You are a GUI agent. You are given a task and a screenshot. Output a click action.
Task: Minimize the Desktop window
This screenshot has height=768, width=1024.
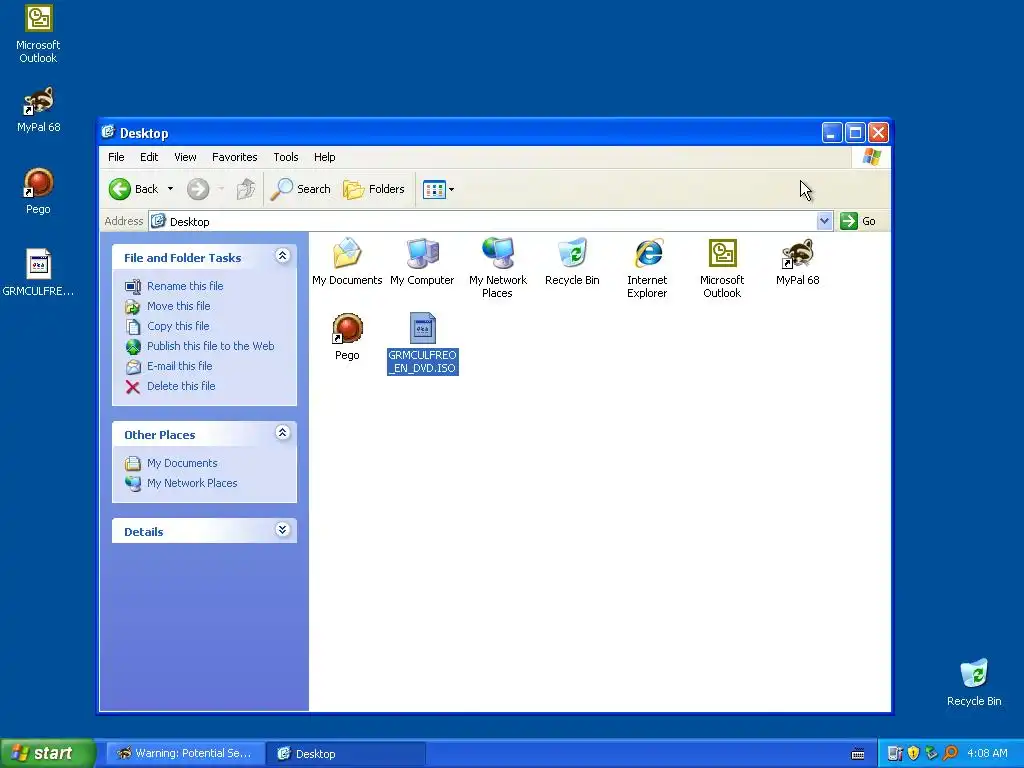(831, 133)
